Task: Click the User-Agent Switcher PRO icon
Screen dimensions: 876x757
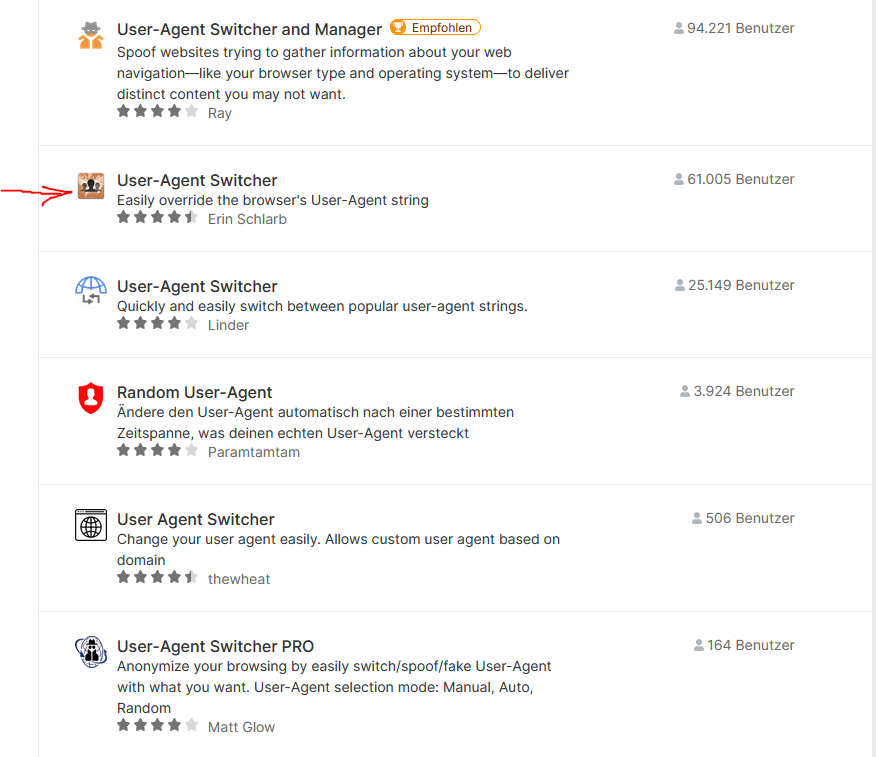Action: [x=91, y=652]
